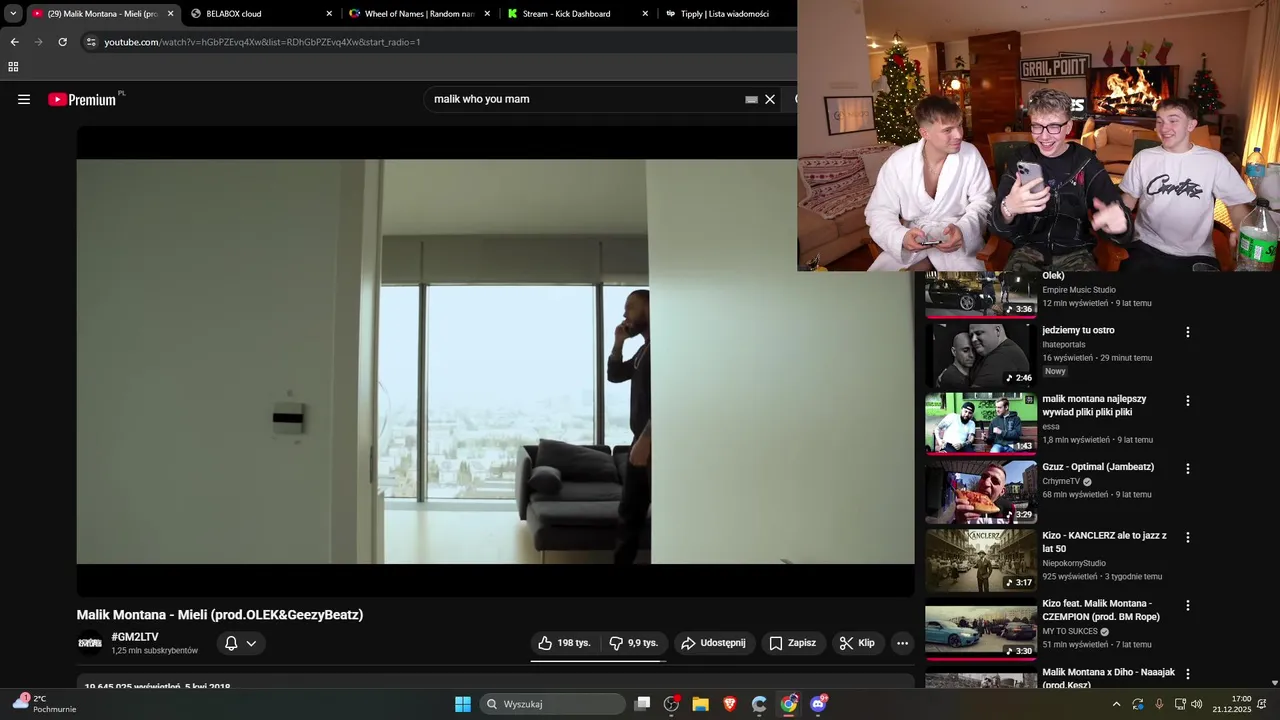Viewport: 1280px width, 720px height.
Task: Open the Chrome apps grid in bookmarks bar
Action: [13, 67]
